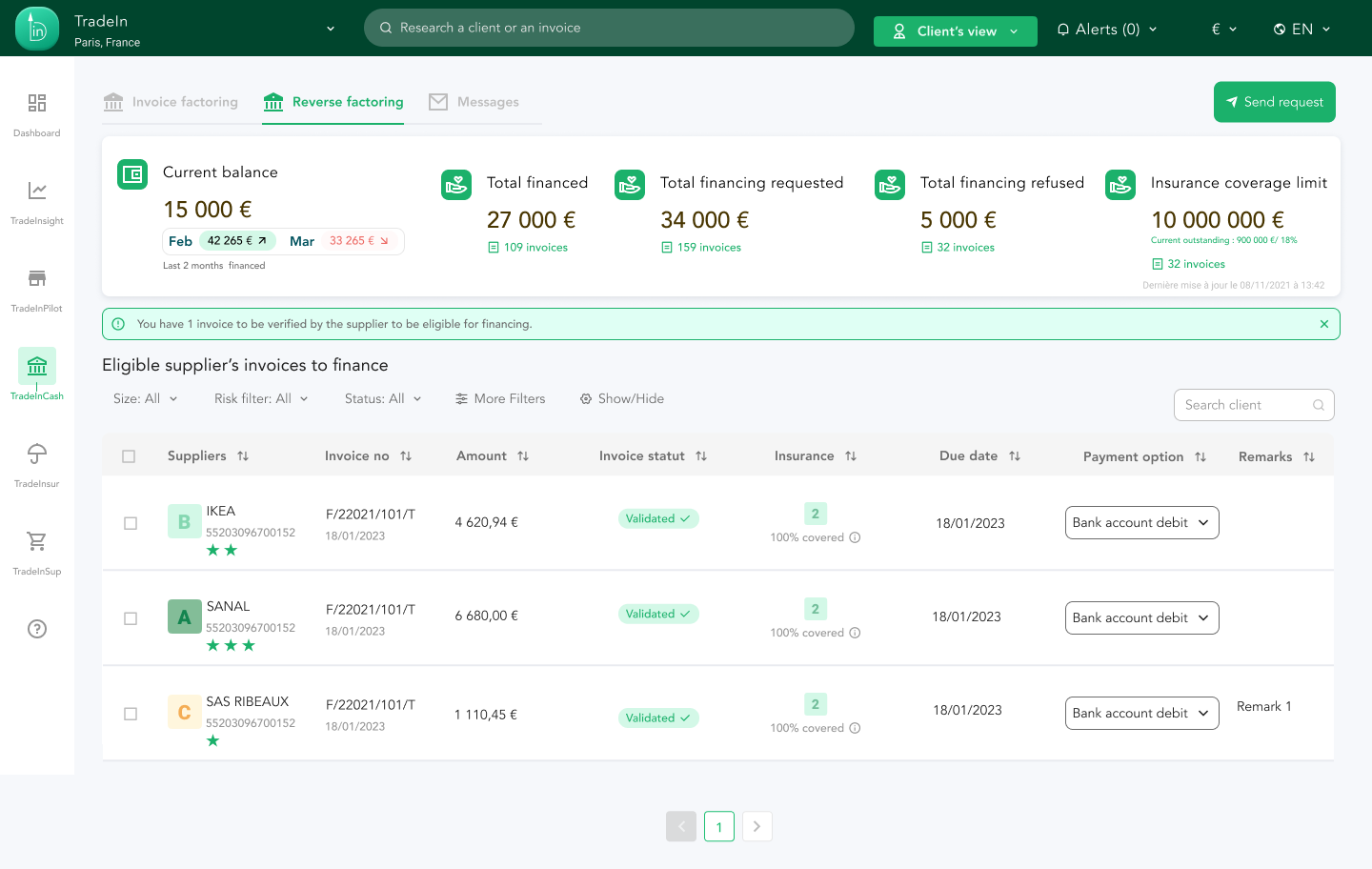Open TradeInsight chart icon in sidebar

pos(37,192)
